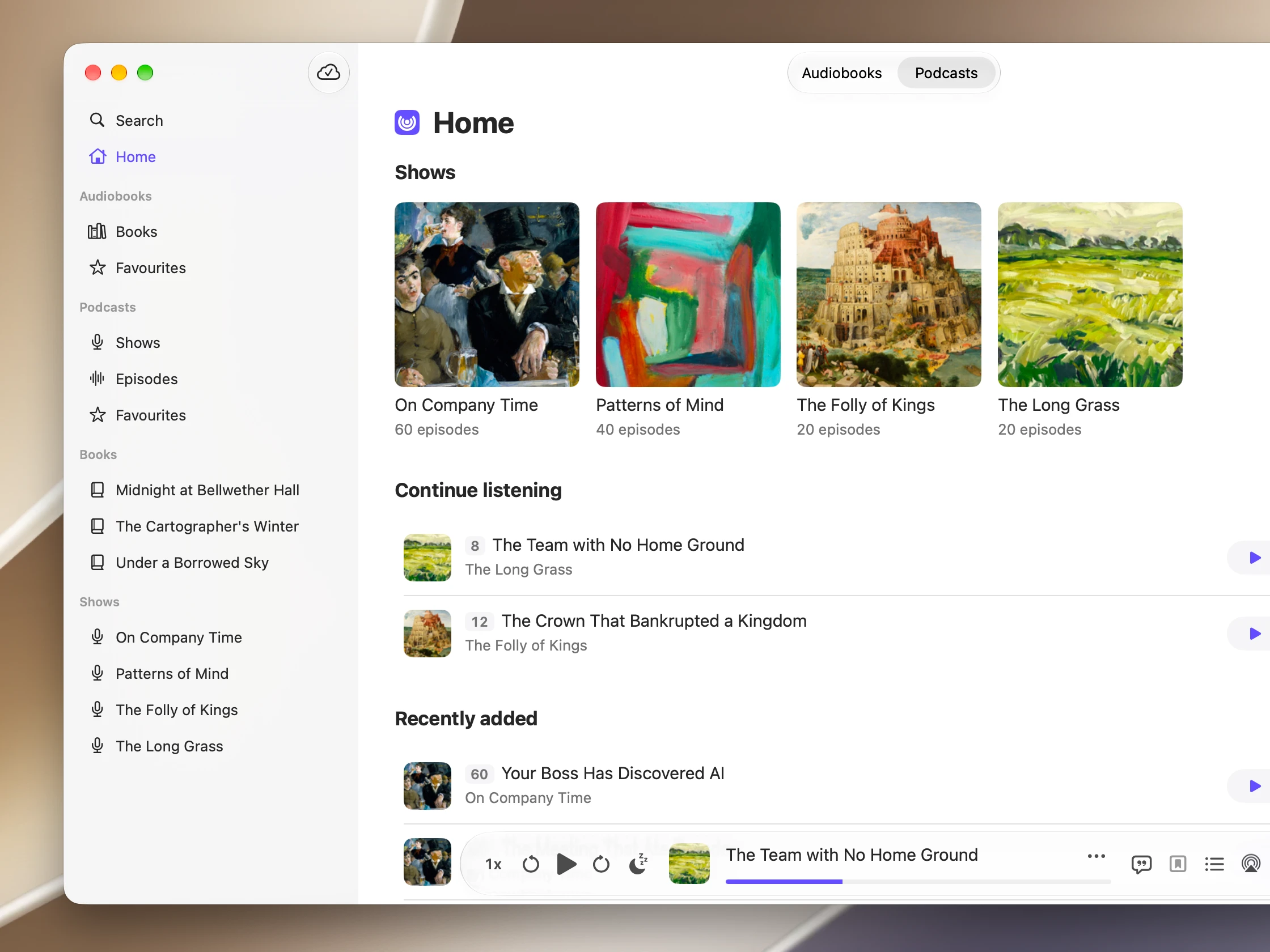Switch to the Audiobooks tab

click(841, 73)
